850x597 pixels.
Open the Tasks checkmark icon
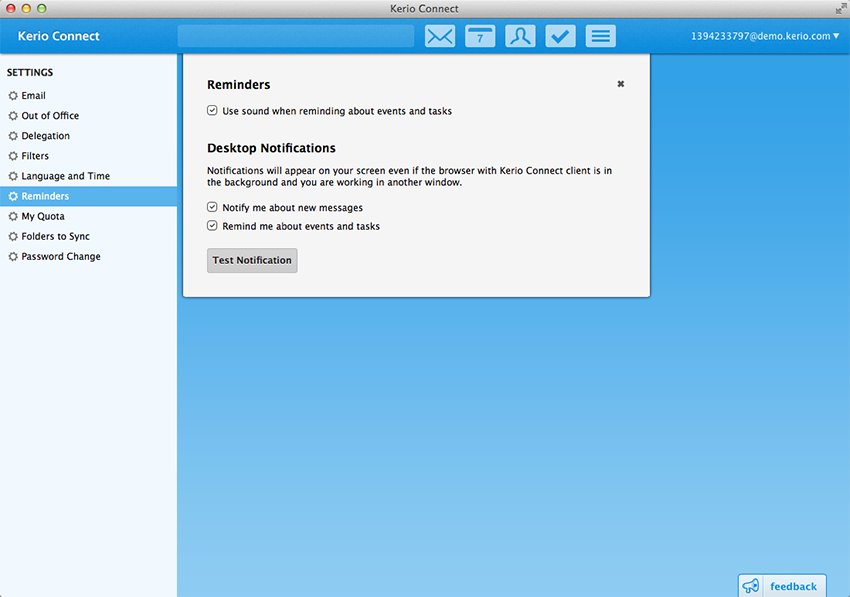click(x=560, y=36)
